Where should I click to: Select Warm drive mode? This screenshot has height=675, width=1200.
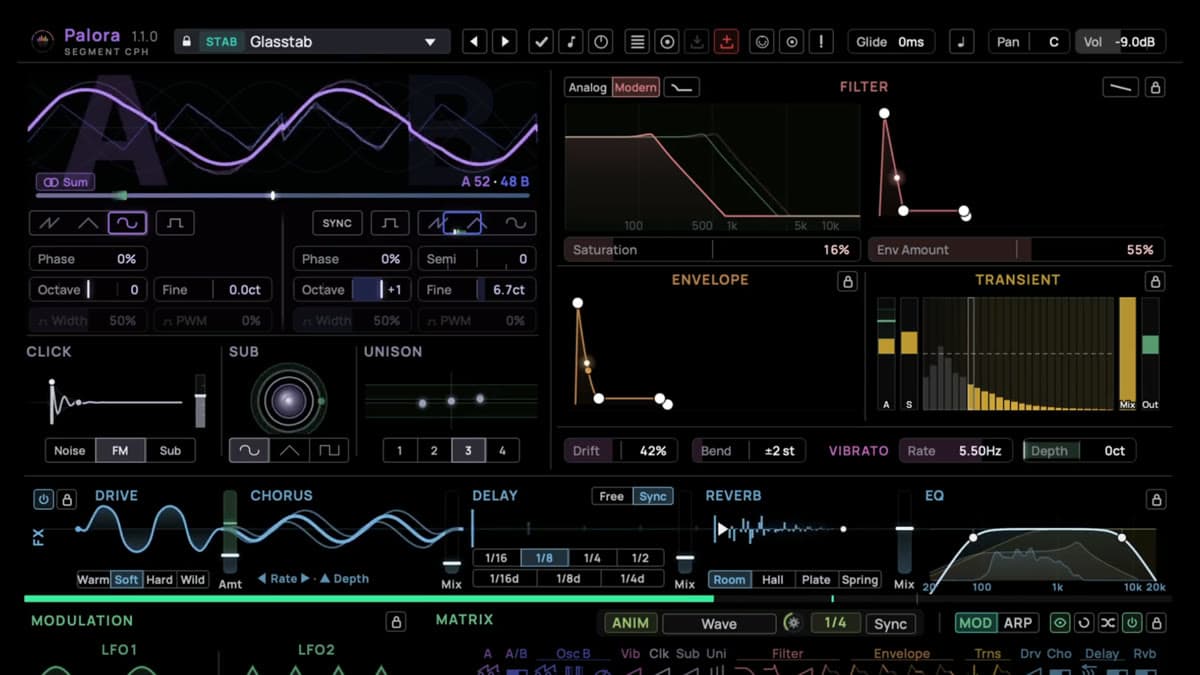tap(93, 580)
